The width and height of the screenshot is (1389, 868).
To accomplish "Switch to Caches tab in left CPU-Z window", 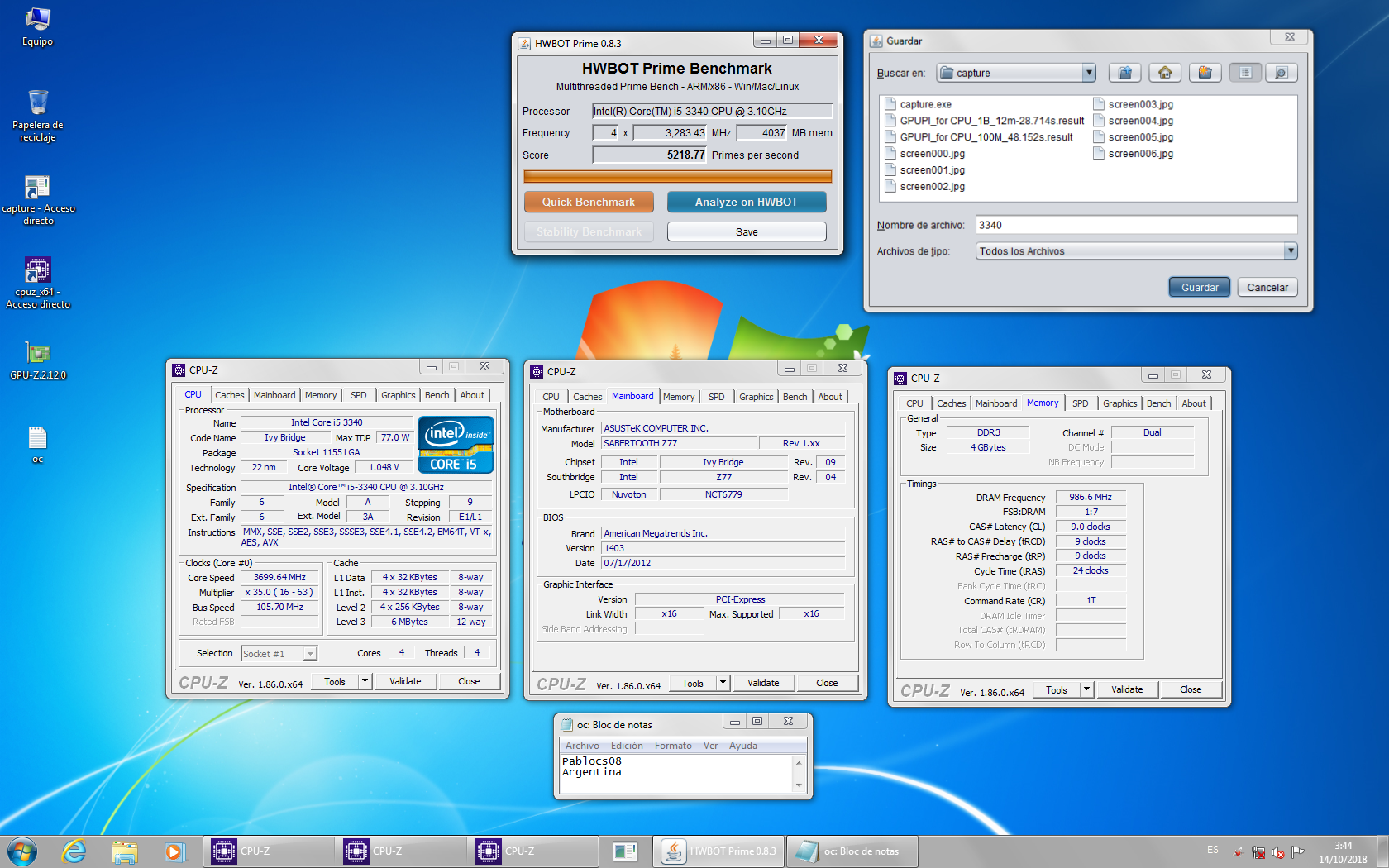I will click(x=230, y=395).
